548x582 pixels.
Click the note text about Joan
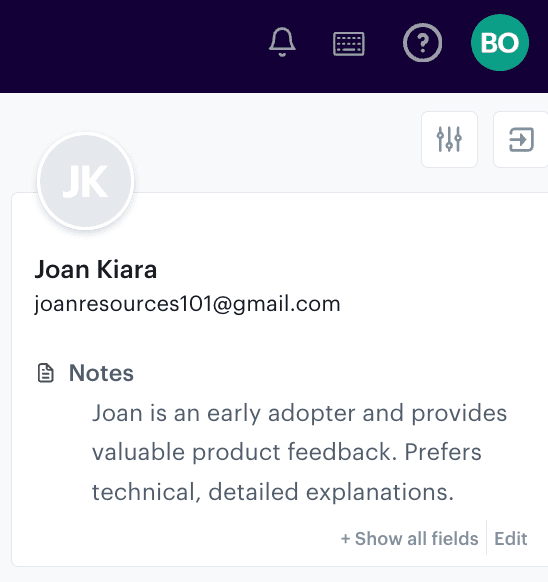point(299,452)
